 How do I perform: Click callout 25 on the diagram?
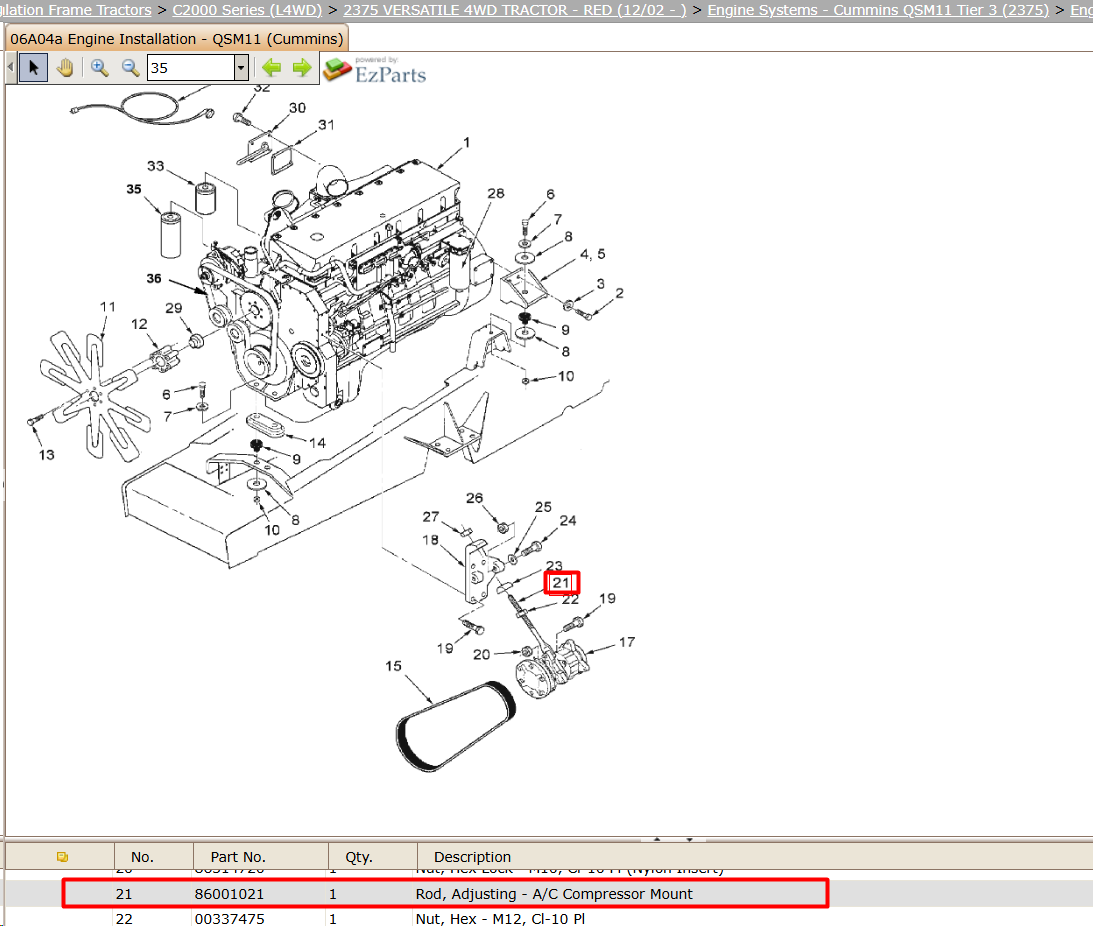click(x=543, y=507)
